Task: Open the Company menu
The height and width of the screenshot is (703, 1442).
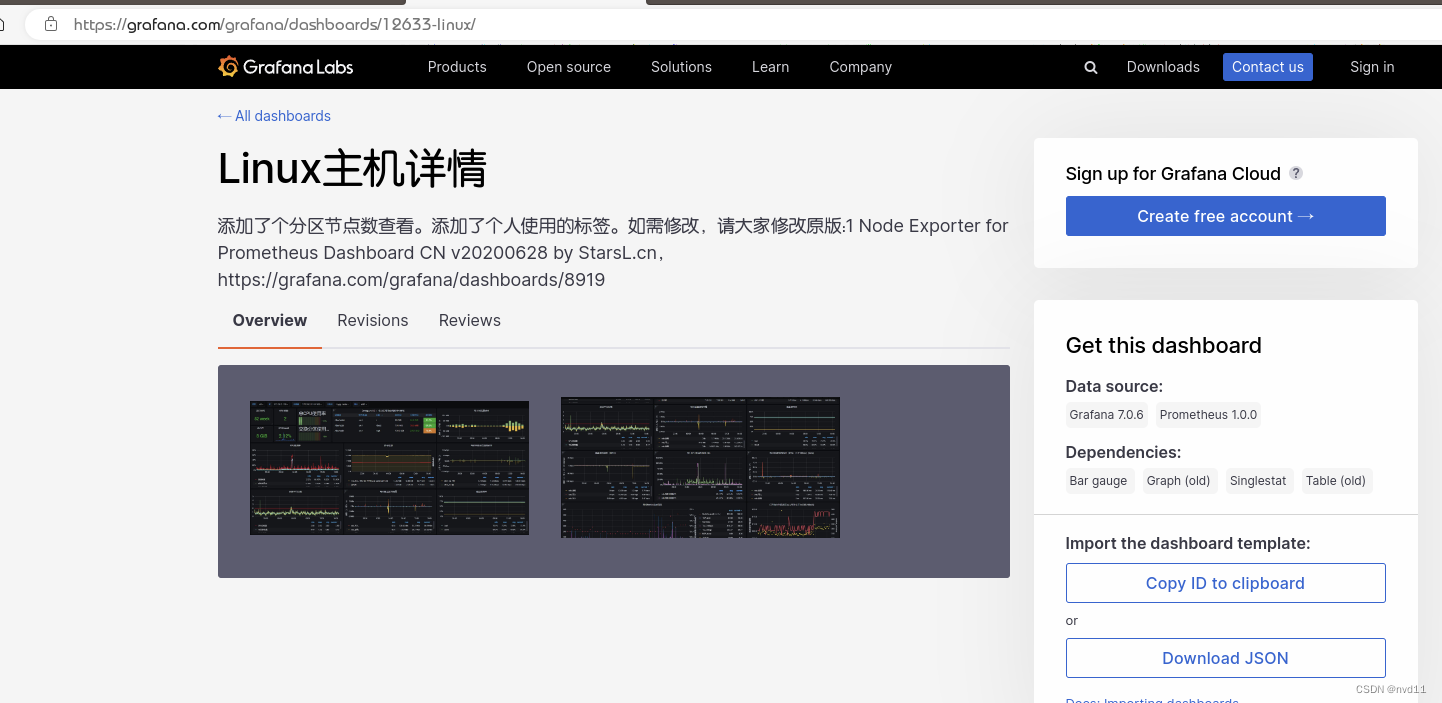Action: (860, 67)
